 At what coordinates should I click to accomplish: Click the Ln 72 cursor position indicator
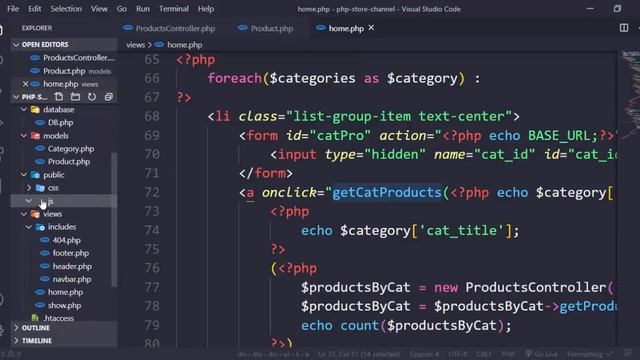359,354
